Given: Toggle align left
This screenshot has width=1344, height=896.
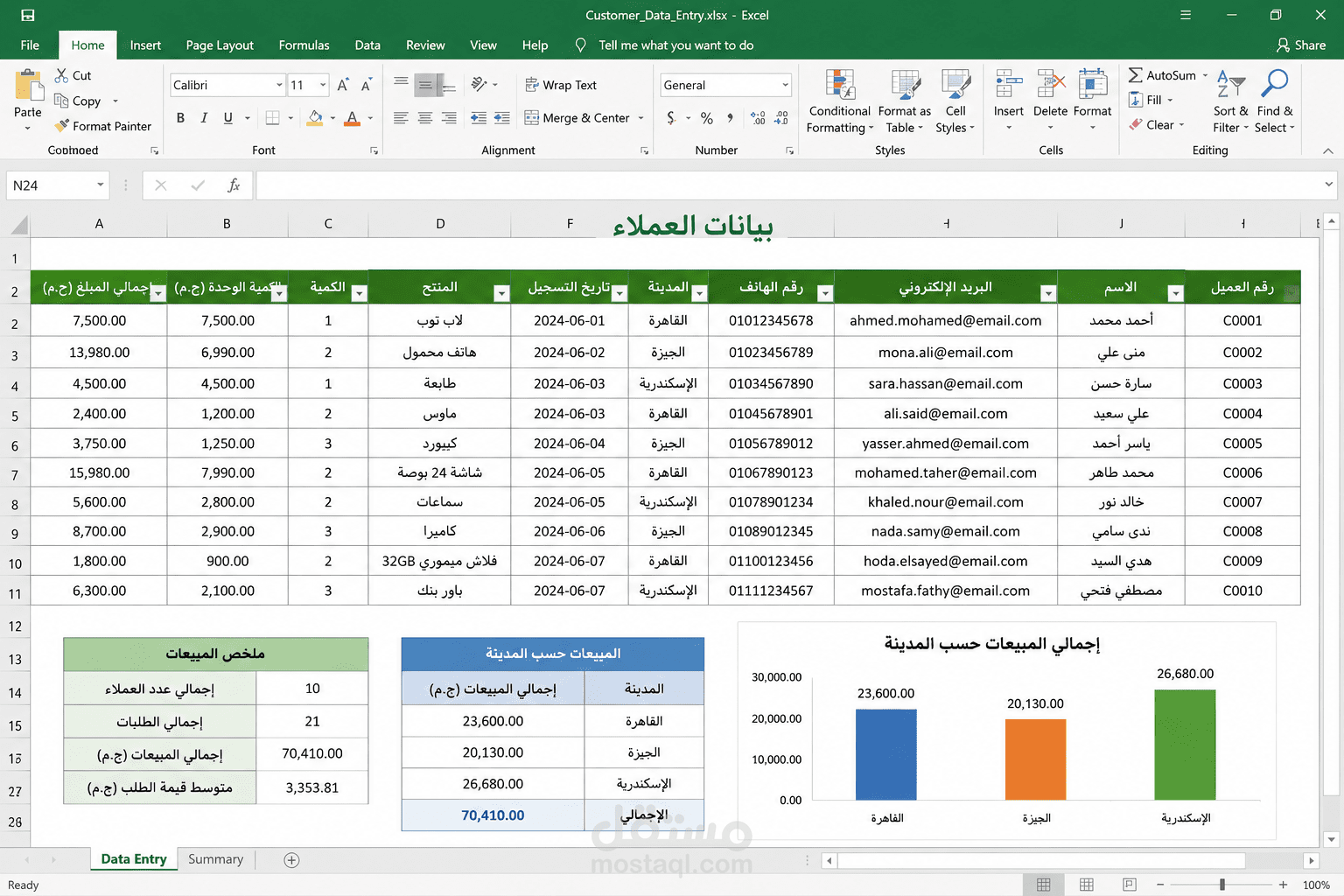Looking at the screenshot, I should point(401,118).
